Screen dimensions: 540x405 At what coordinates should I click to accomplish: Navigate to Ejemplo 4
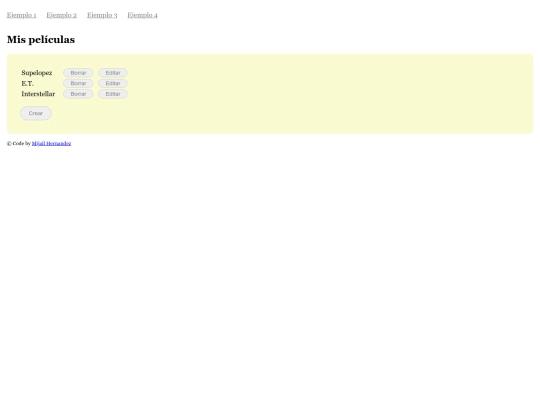[x=143, y=15]
